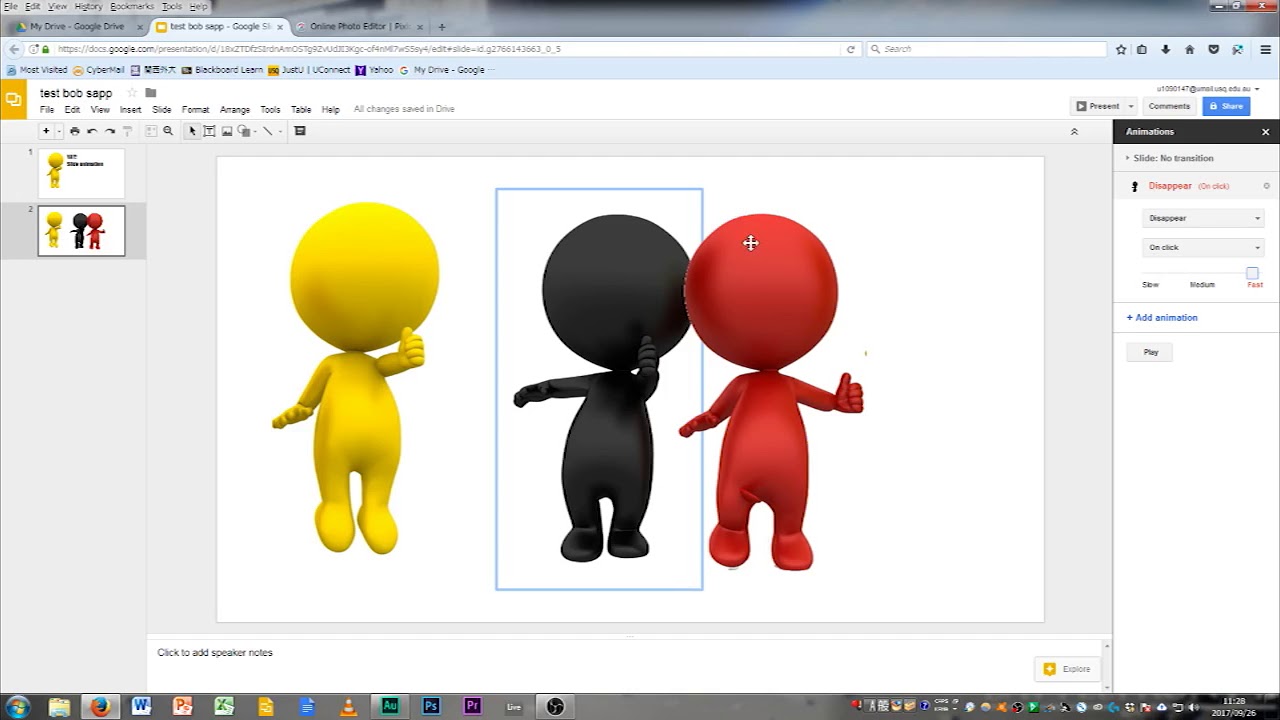
Task: Start presentation with Present button
Action: [1097, 106]
